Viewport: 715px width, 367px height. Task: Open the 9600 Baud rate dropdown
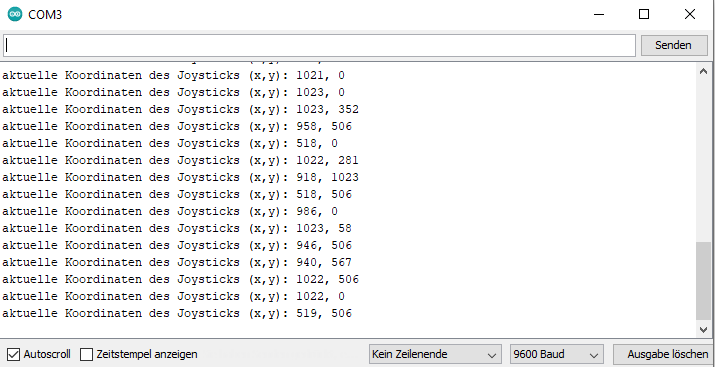pos(557,354)
